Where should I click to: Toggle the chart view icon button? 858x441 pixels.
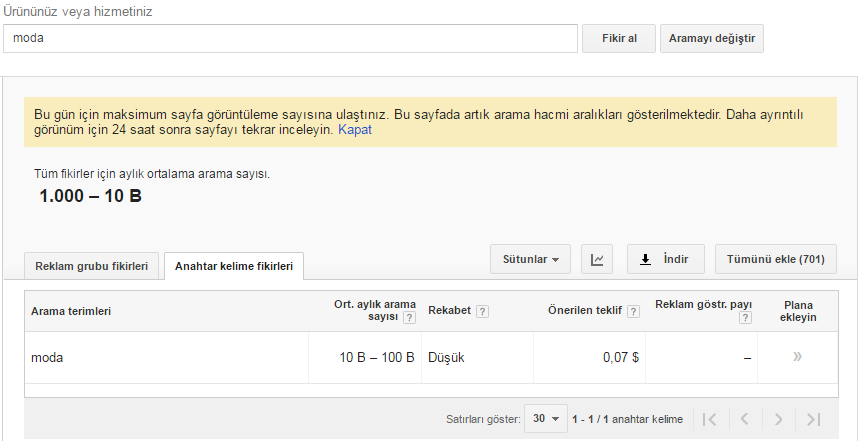[597, 259]
